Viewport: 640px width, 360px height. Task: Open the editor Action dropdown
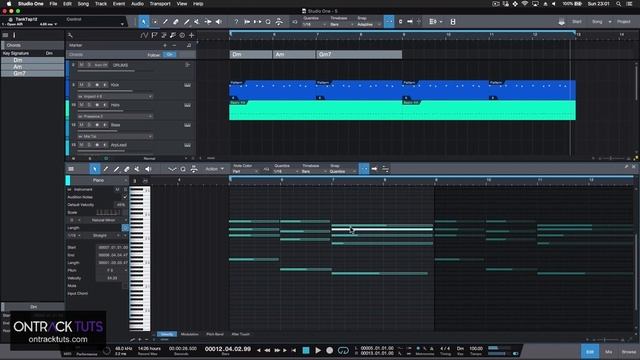pyautogui.click(x=214, y=169)
